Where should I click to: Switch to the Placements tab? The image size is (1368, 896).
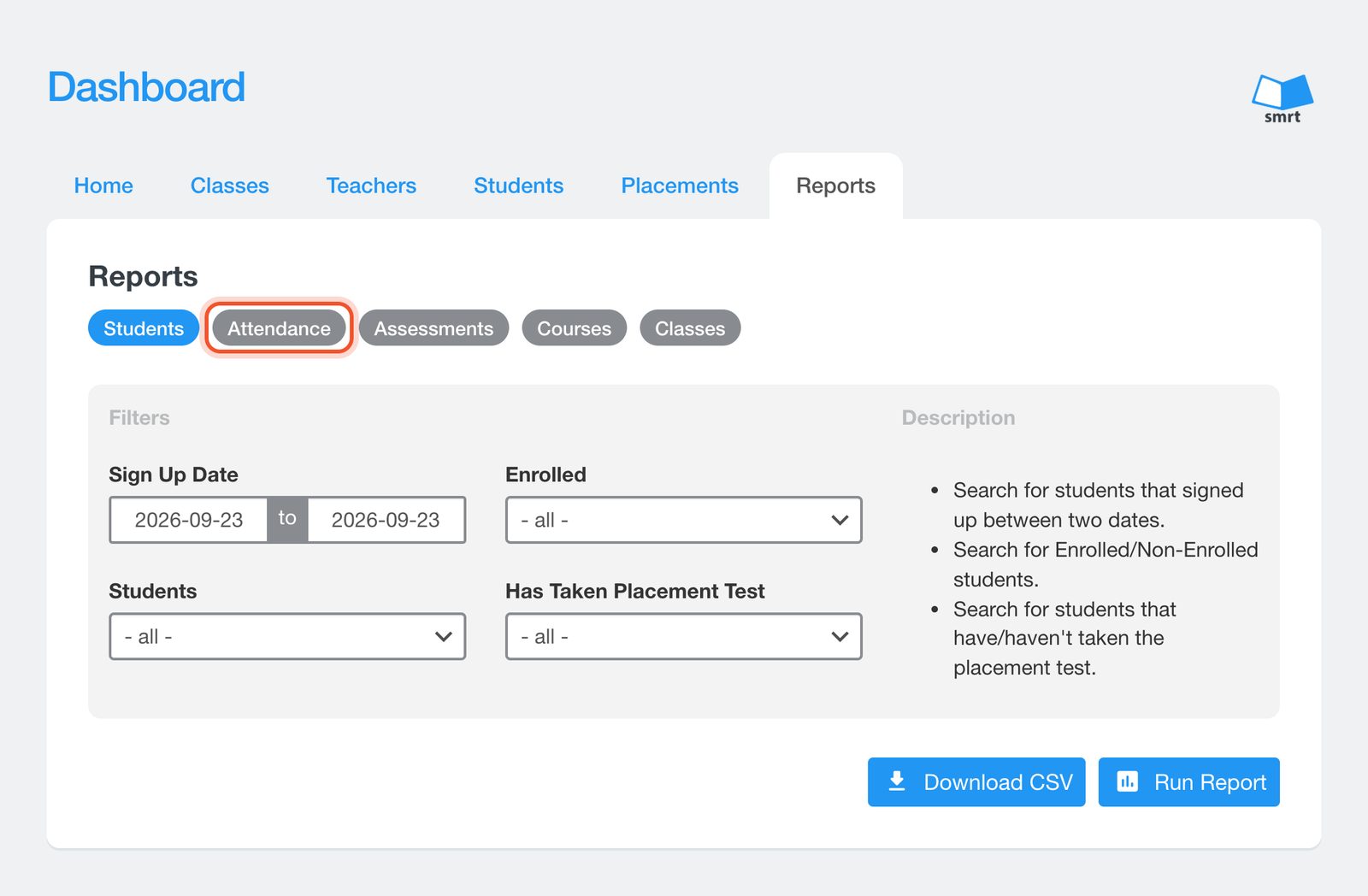(x=680, y=186)
